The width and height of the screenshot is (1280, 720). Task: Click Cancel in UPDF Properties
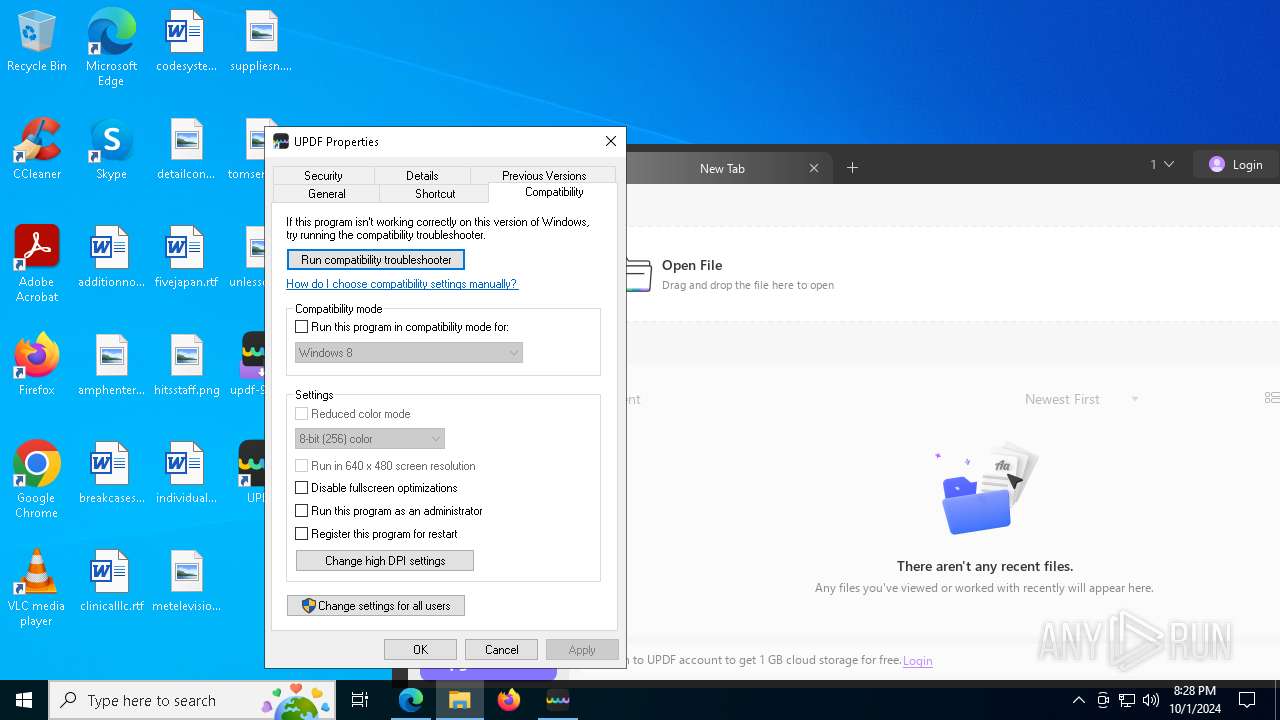point(501,650)
